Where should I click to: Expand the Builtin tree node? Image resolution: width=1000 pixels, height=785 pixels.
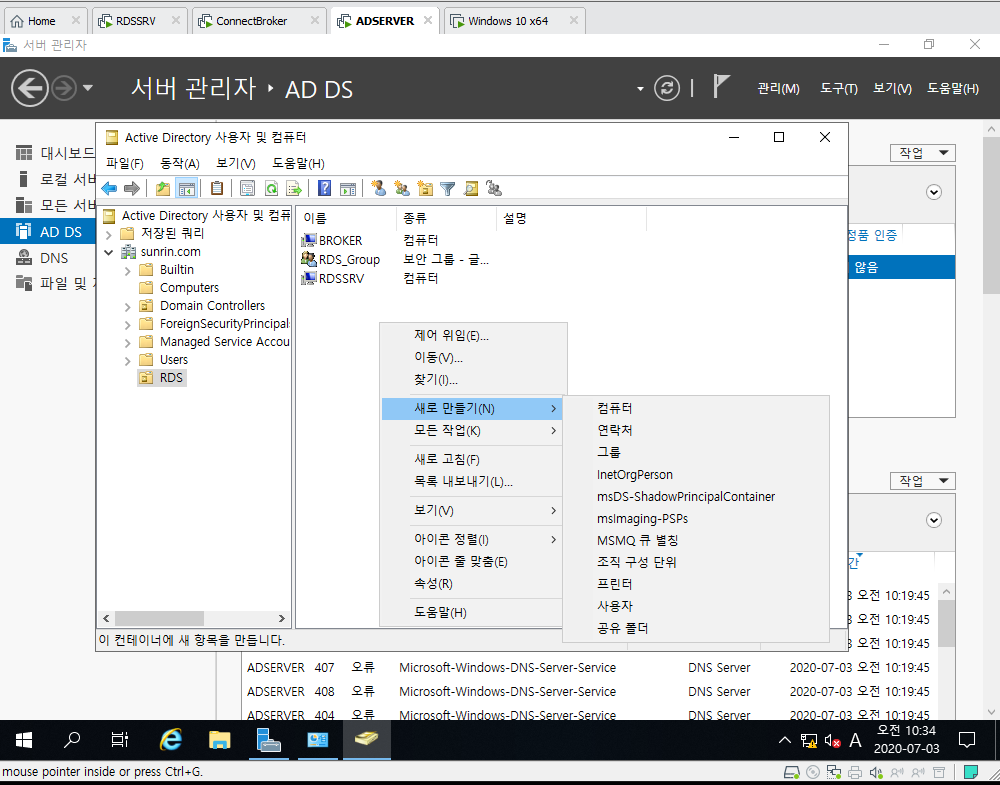coord(128,271)
